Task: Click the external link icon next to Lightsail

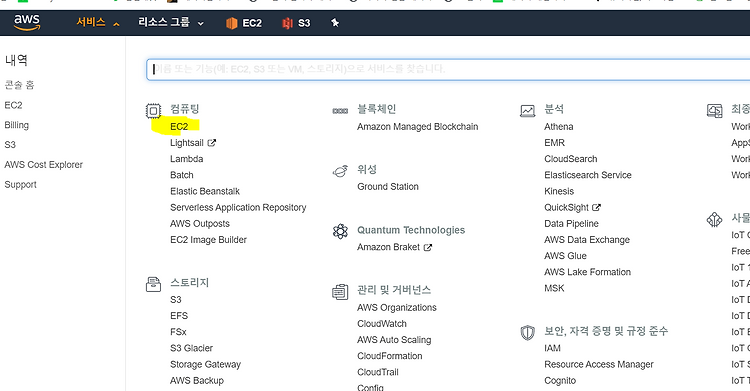Action: pyautogui.click(x=212, y=143)
